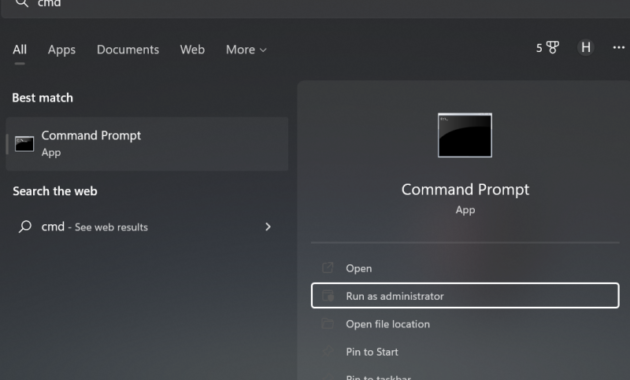
Task: Expand the cmd web results chevron arrow
Action: (268, 227)
